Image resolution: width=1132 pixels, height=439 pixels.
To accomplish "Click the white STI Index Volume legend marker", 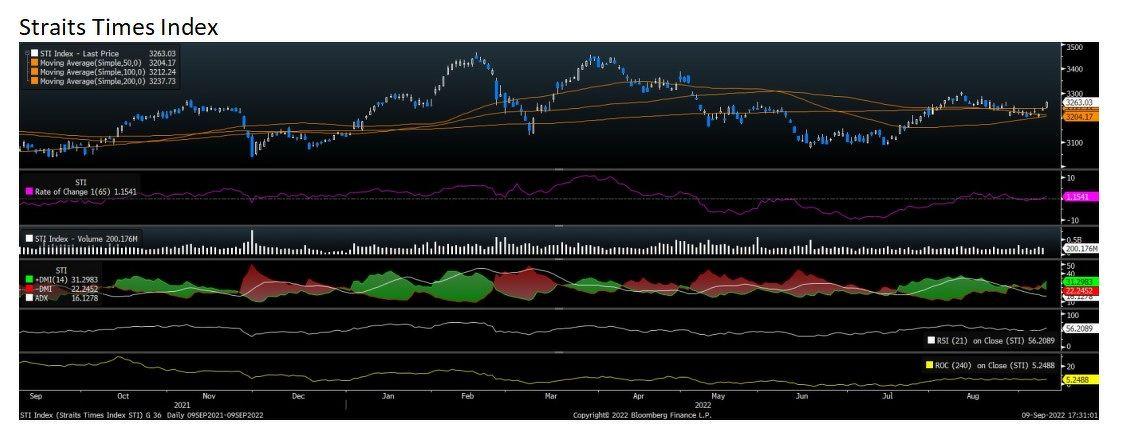I will 29,239.
